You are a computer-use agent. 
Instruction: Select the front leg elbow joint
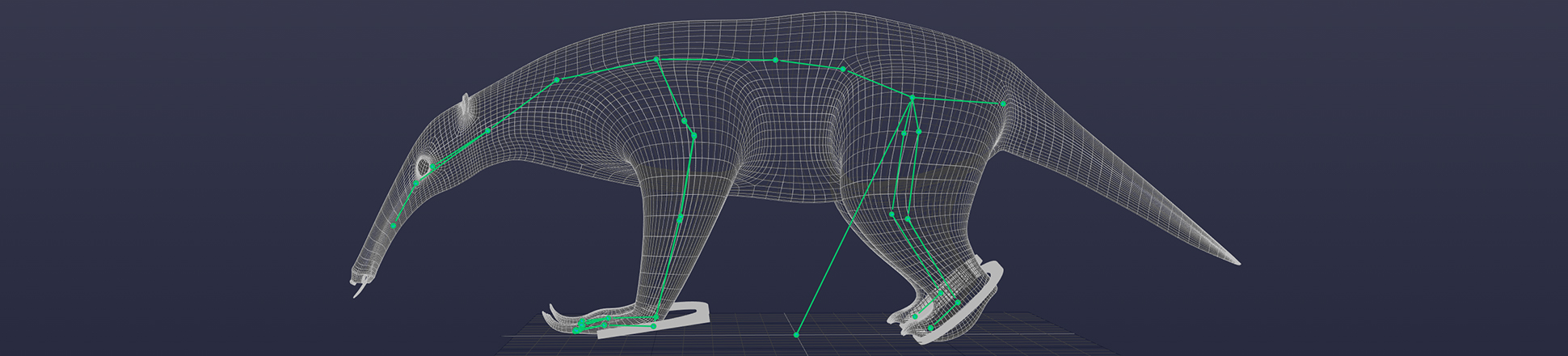(x=693, y=136)
